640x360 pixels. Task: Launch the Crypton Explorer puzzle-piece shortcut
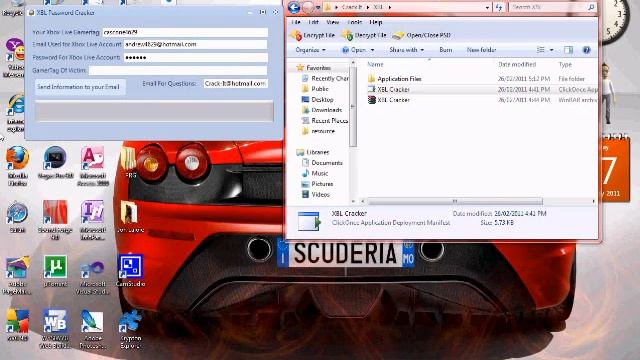click(x=131, y=329)
